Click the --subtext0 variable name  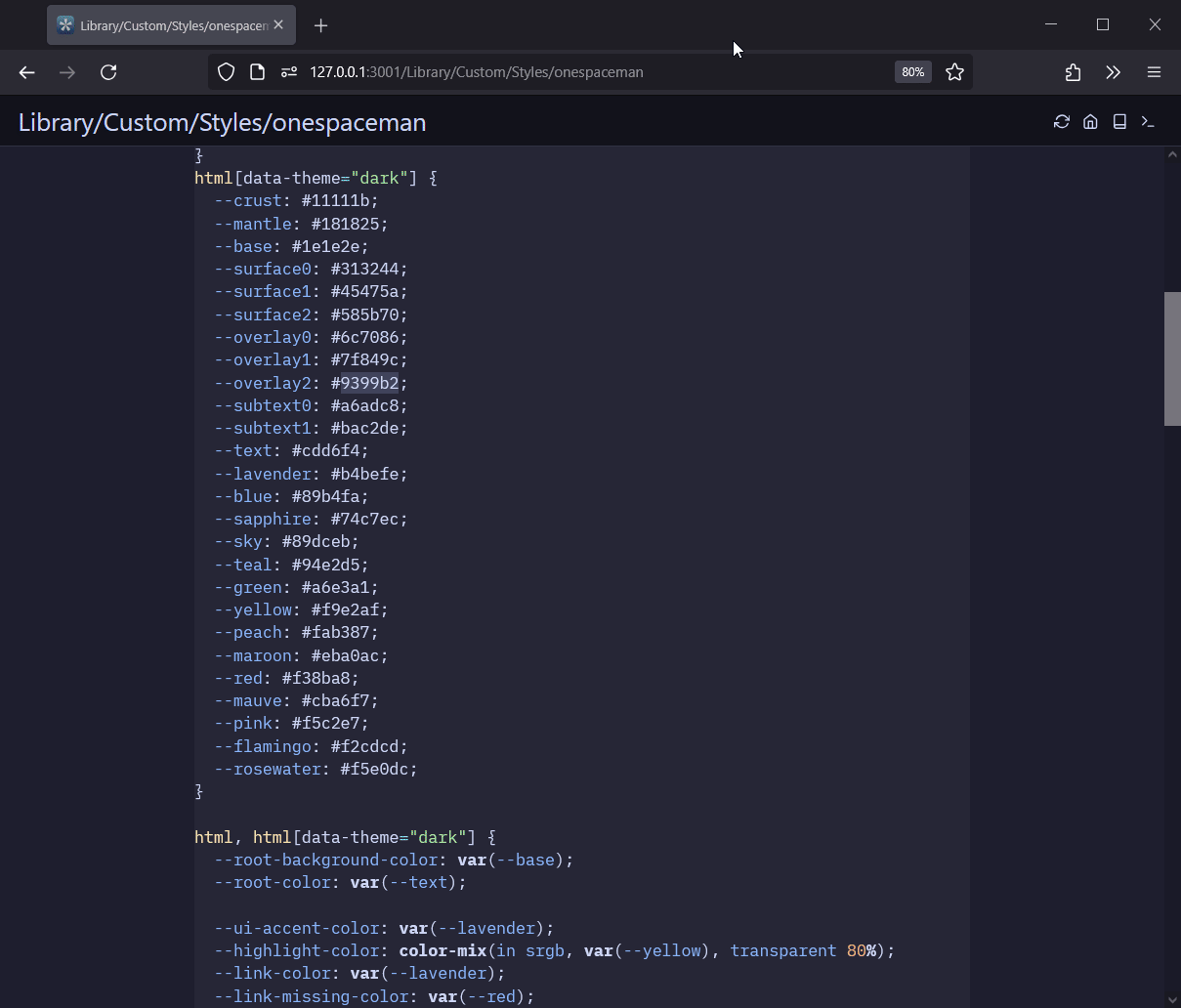pyautogui.click(x=263, y=405)
